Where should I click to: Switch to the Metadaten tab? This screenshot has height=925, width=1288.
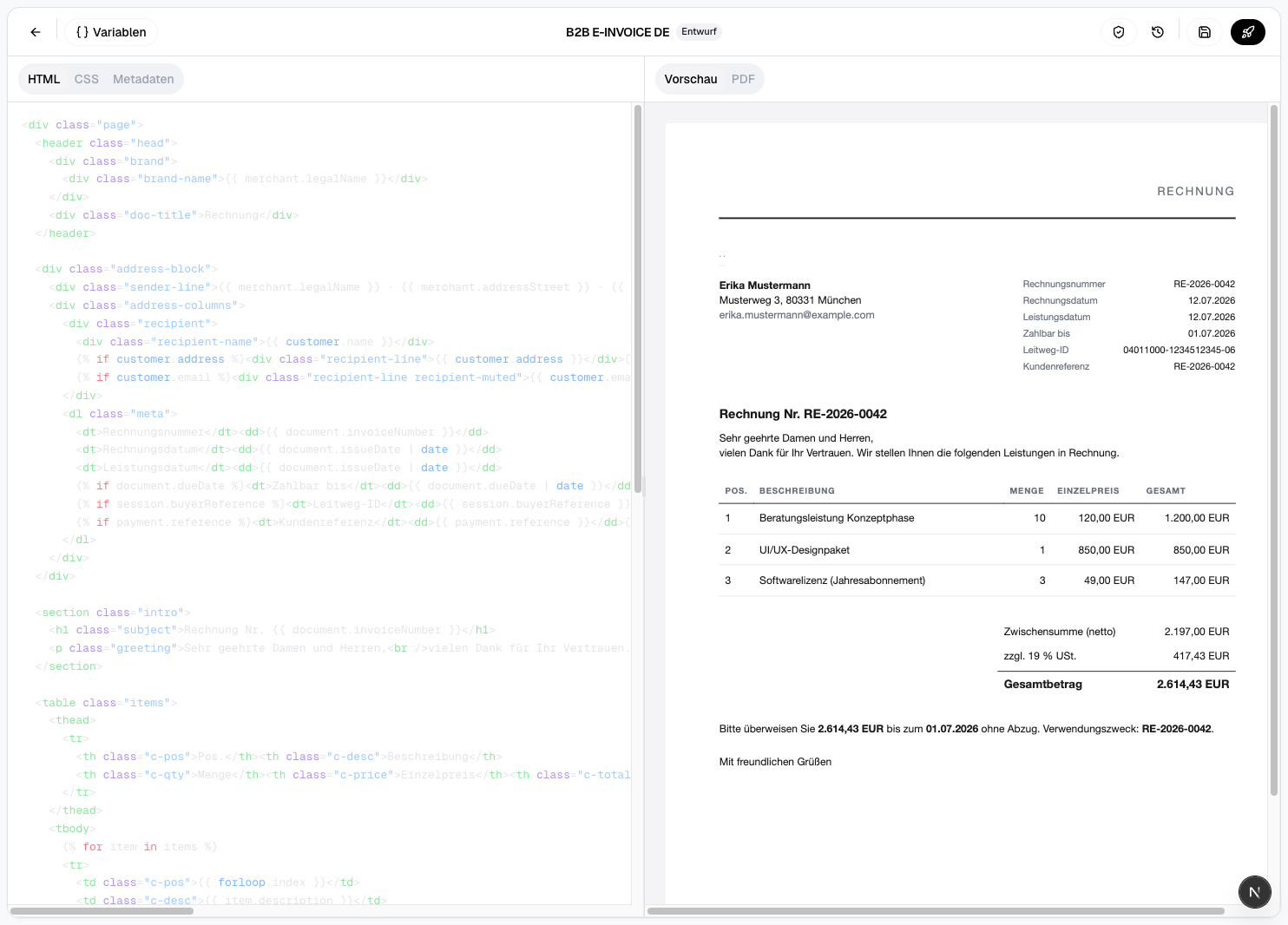click(x=143, y=79)
